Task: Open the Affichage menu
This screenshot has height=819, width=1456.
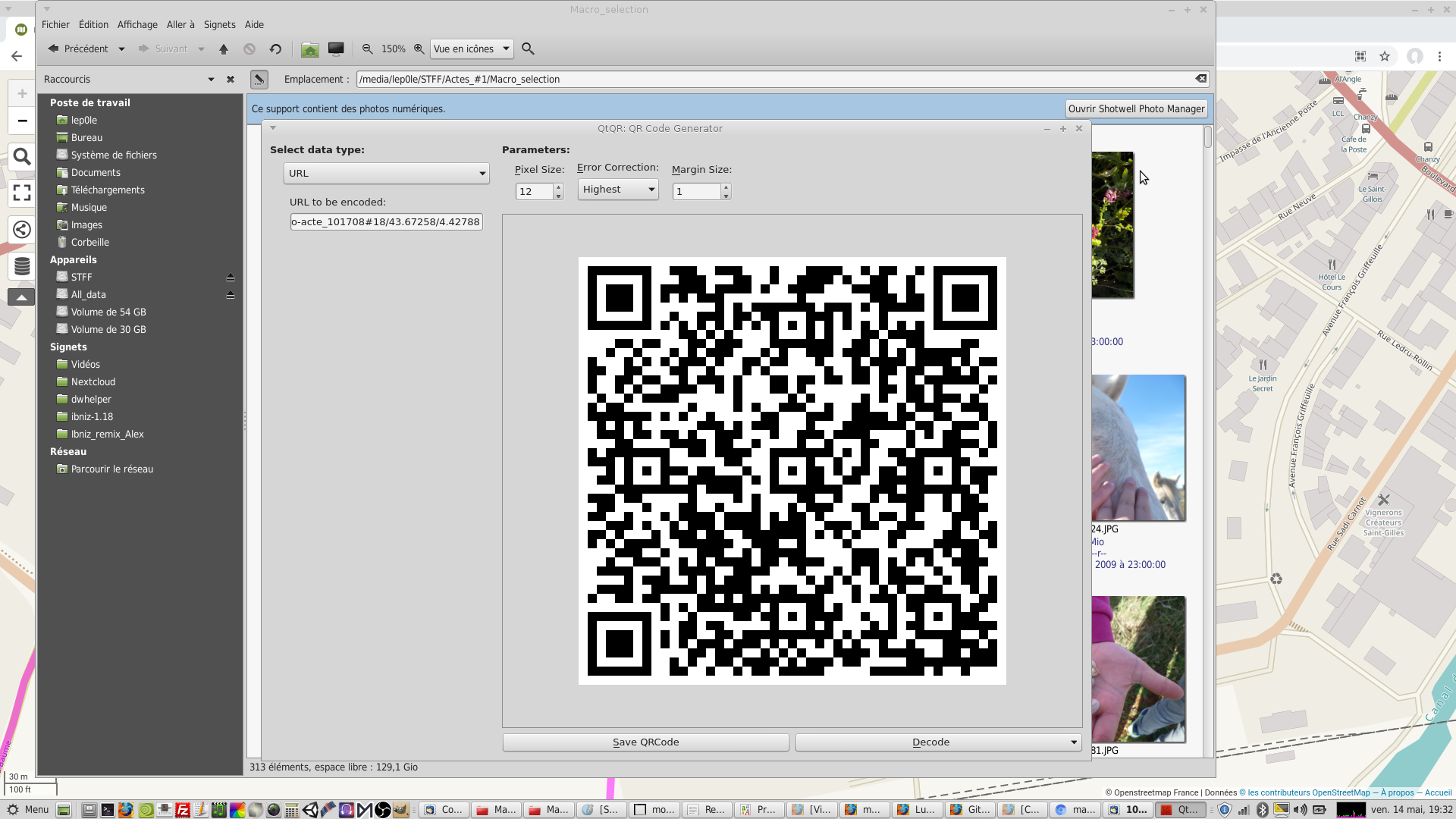Action: [137, 25]
